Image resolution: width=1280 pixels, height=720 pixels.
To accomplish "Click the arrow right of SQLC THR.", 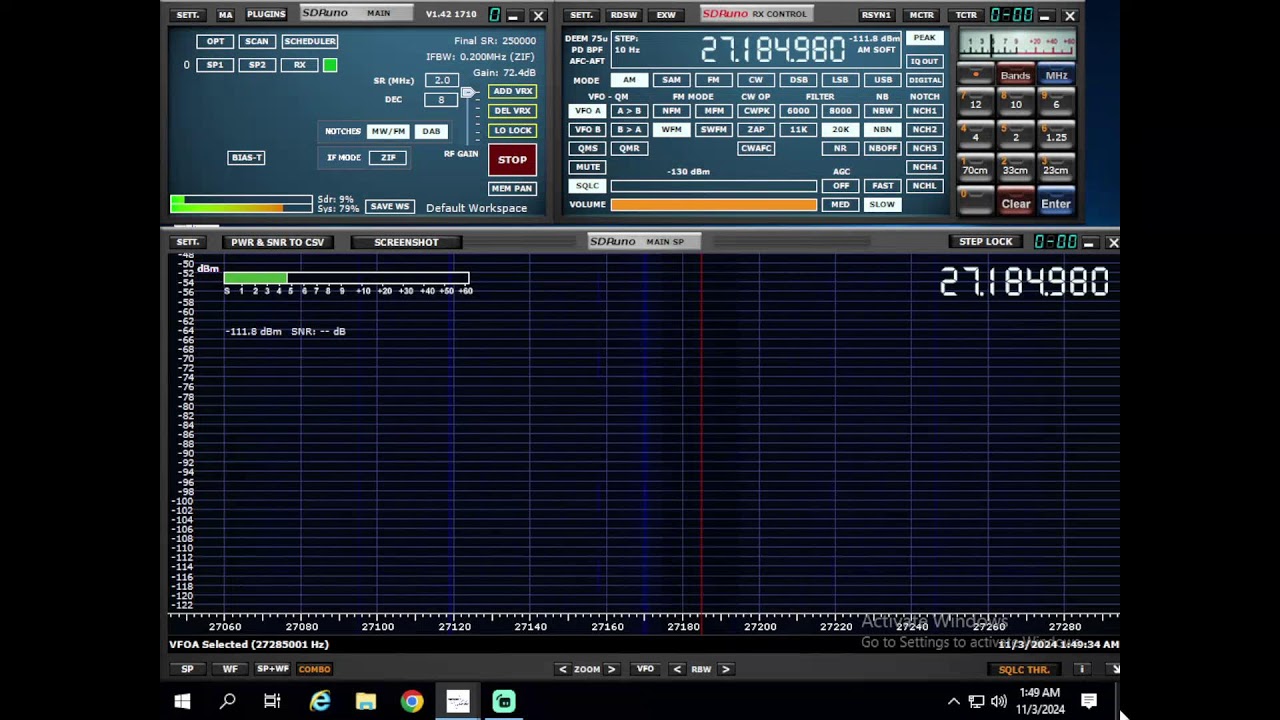I will pyautogui.click(x=1114, y=669).
